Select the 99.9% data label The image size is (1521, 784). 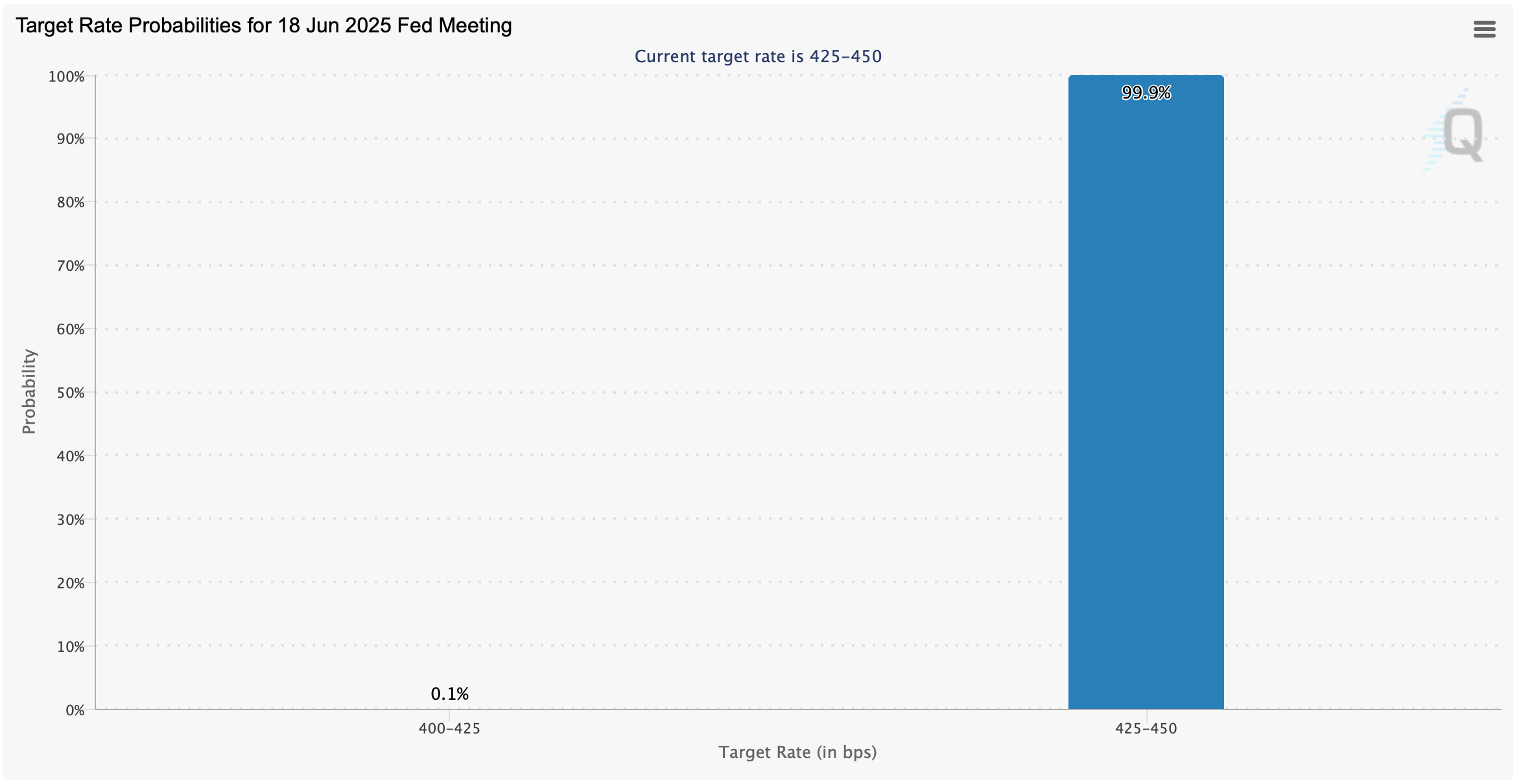[1146, 93]
